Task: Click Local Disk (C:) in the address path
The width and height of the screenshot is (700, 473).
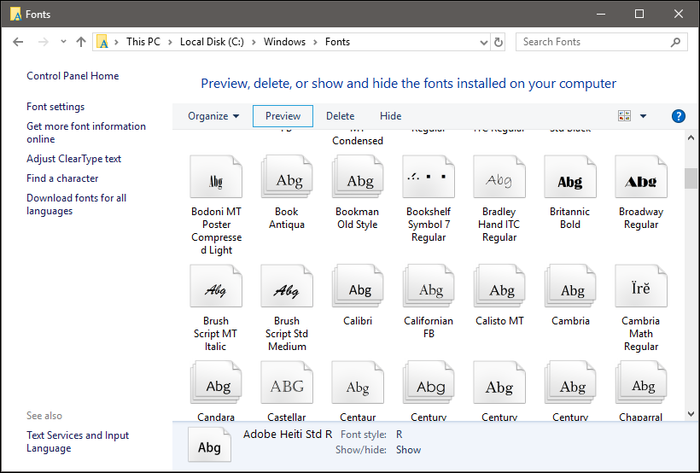Action: click(x=212, y=41)
